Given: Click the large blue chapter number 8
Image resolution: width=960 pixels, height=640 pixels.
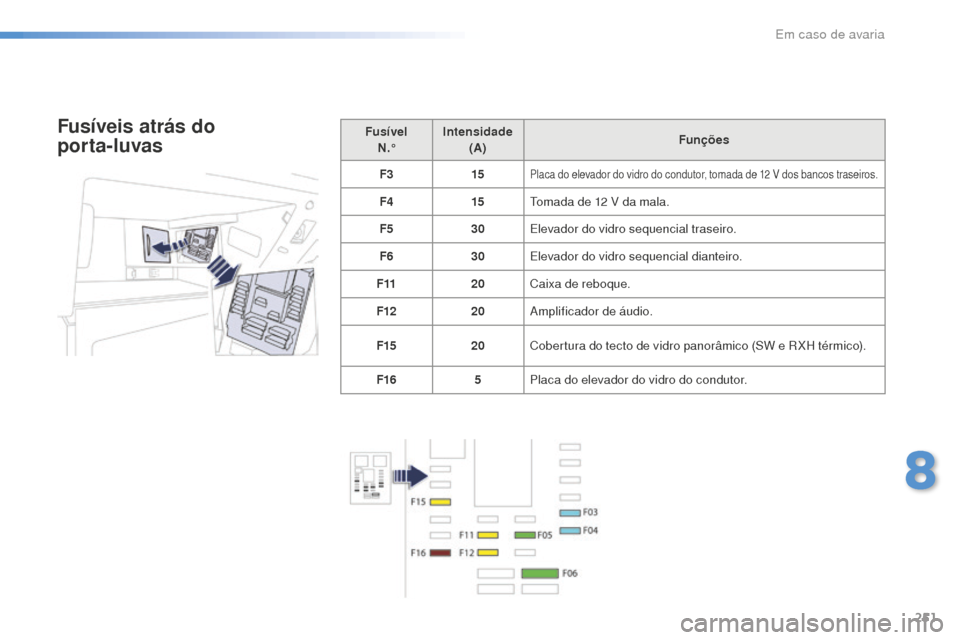Looking at the screenshot, I should click(921, 470).
